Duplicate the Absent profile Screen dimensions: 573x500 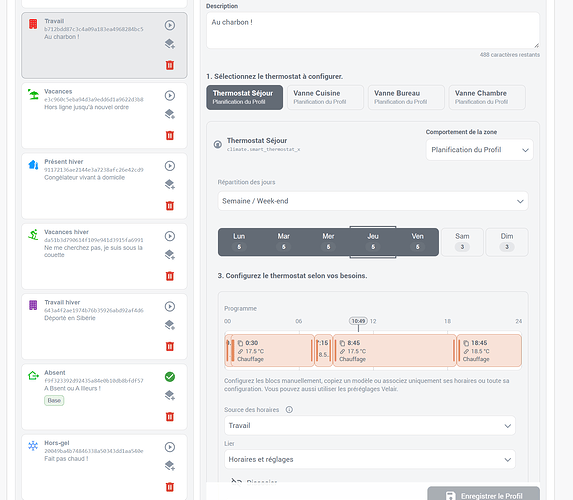[x=170, y=395]
